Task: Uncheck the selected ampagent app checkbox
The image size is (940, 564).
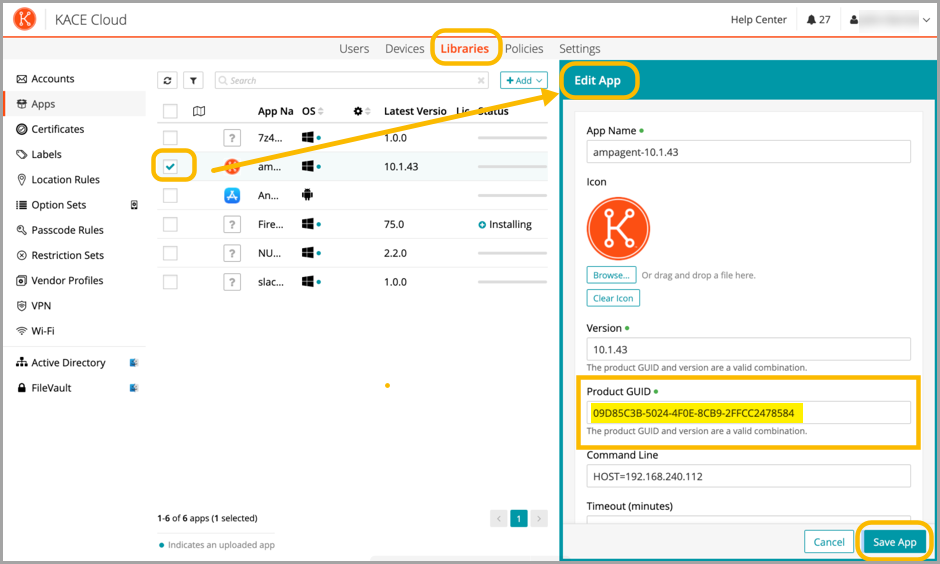Action: (171, 166)
